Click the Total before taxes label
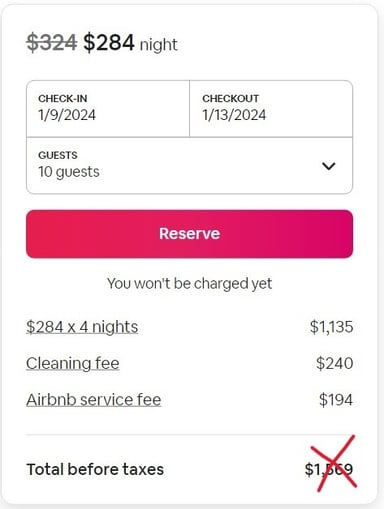This screenshot has width=384, height=509. click(x=95, y=469)
